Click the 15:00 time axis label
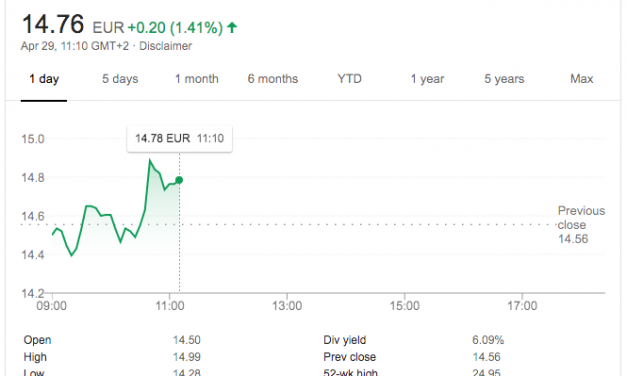The height and width of the screenshot is (376, 627). coord(404,306)
